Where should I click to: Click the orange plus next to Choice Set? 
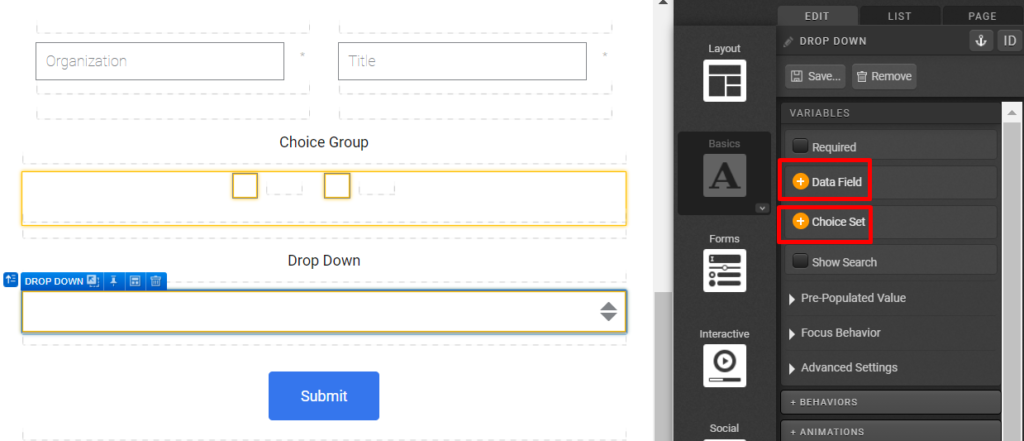800,222
